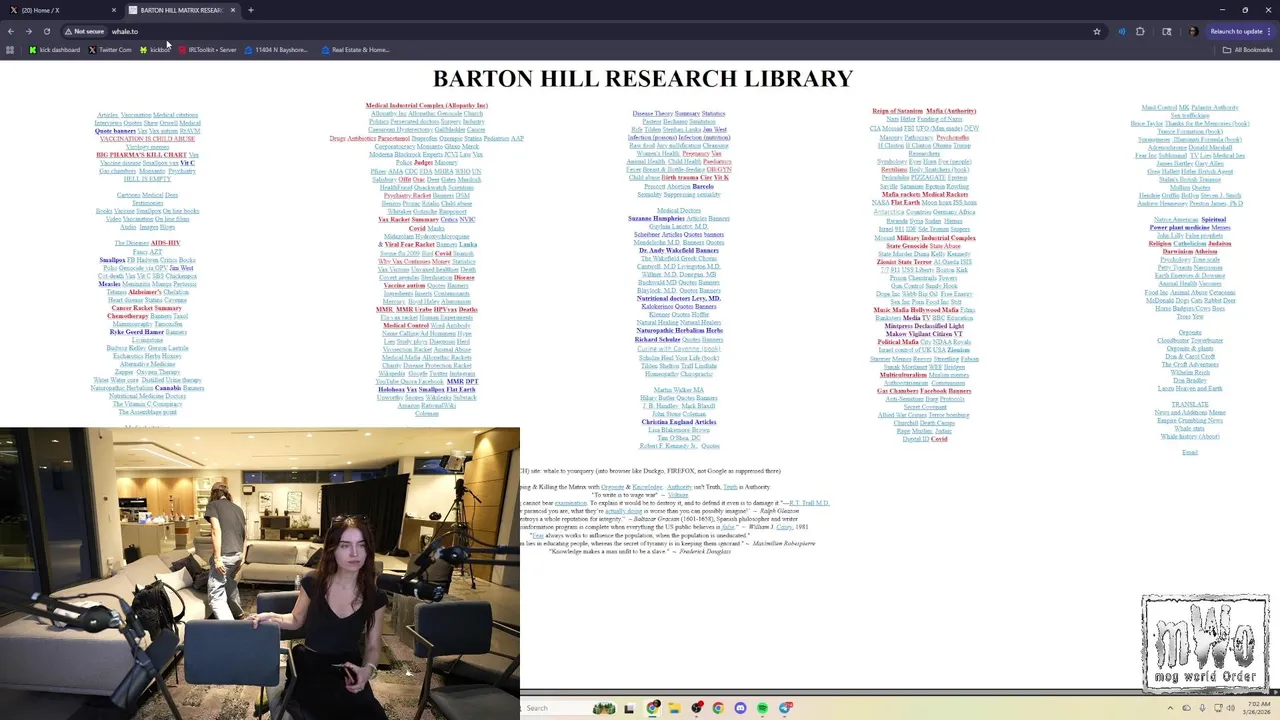Select the BARTON HILL MATRIX RESEARCH tab
The height and width of the screenshot is (720, 1280).
182,10
